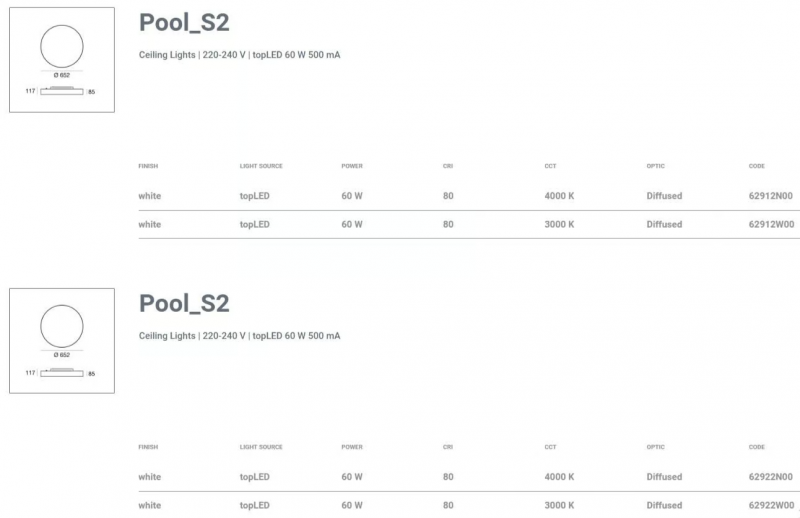
Task: Click CODE column header in second table
Action: (757, 447)
